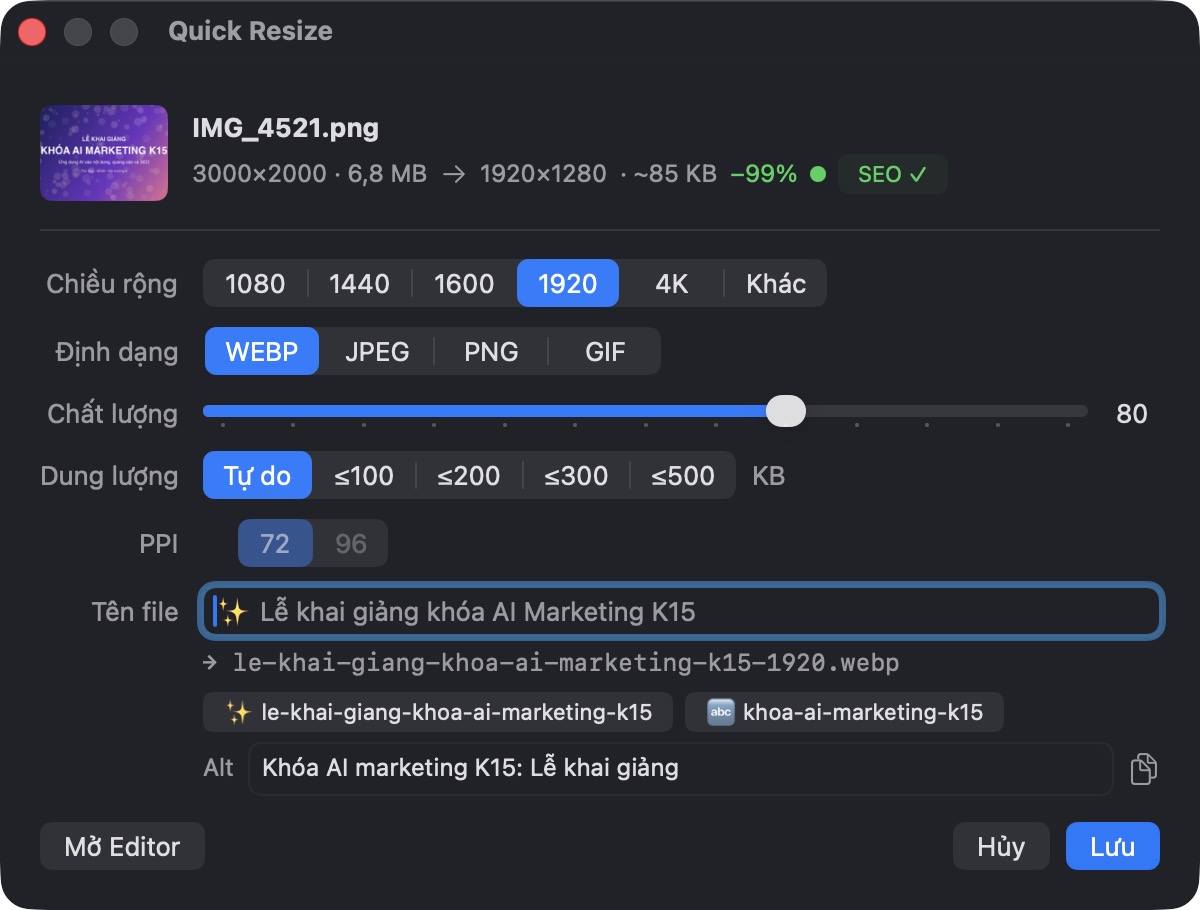This screenshot has width=1200, height=910.
Task: Switch format to PNG
Action: tap(491, 352)
